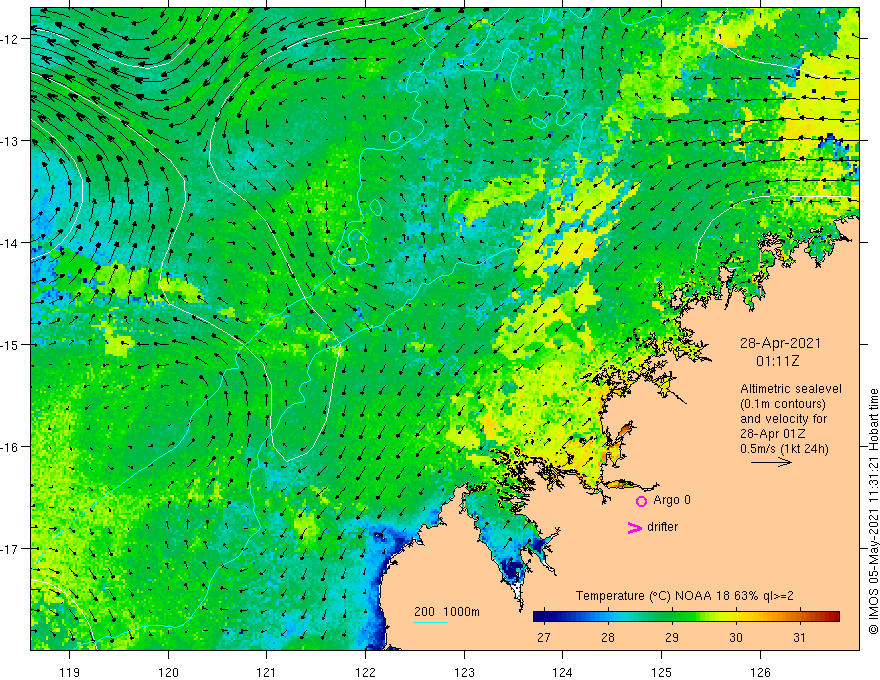Click the colorbar value 29
This screenshot has width=880, height=680.
pos(671,637)
